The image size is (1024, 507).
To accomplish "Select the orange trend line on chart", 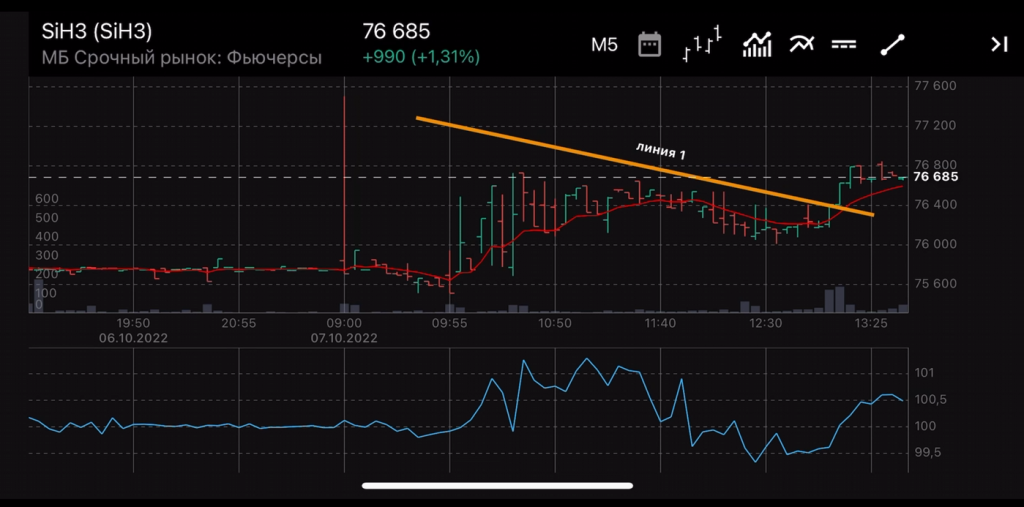I will pos(560,150).
